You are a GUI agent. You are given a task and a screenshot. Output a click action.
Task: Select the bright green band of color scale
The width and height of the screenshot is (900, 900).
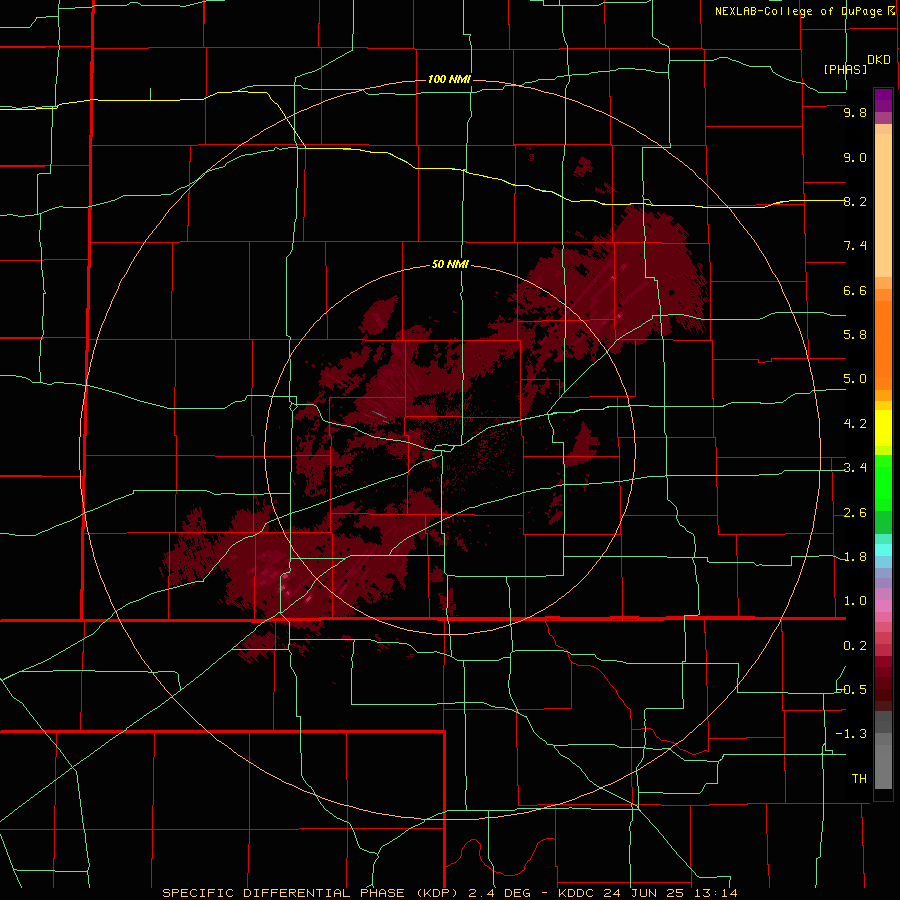click(883, 483)
